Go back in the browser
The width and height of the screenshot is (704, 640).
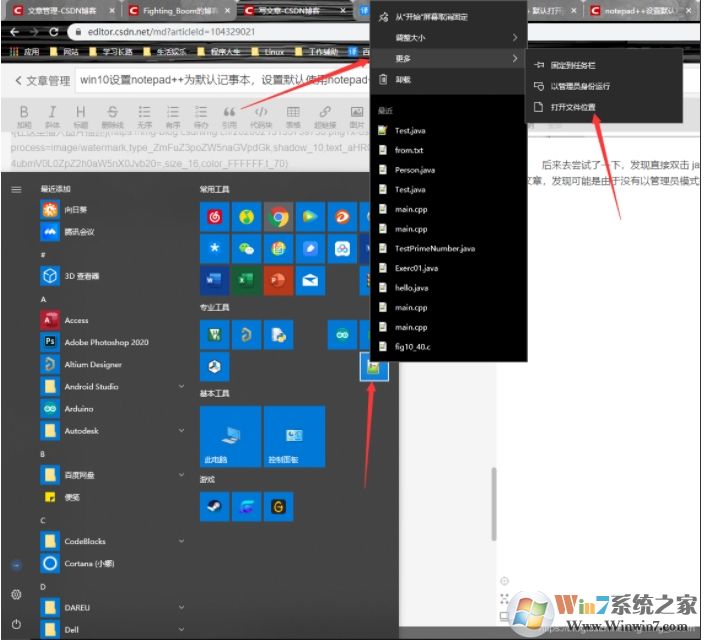point(14,32)
